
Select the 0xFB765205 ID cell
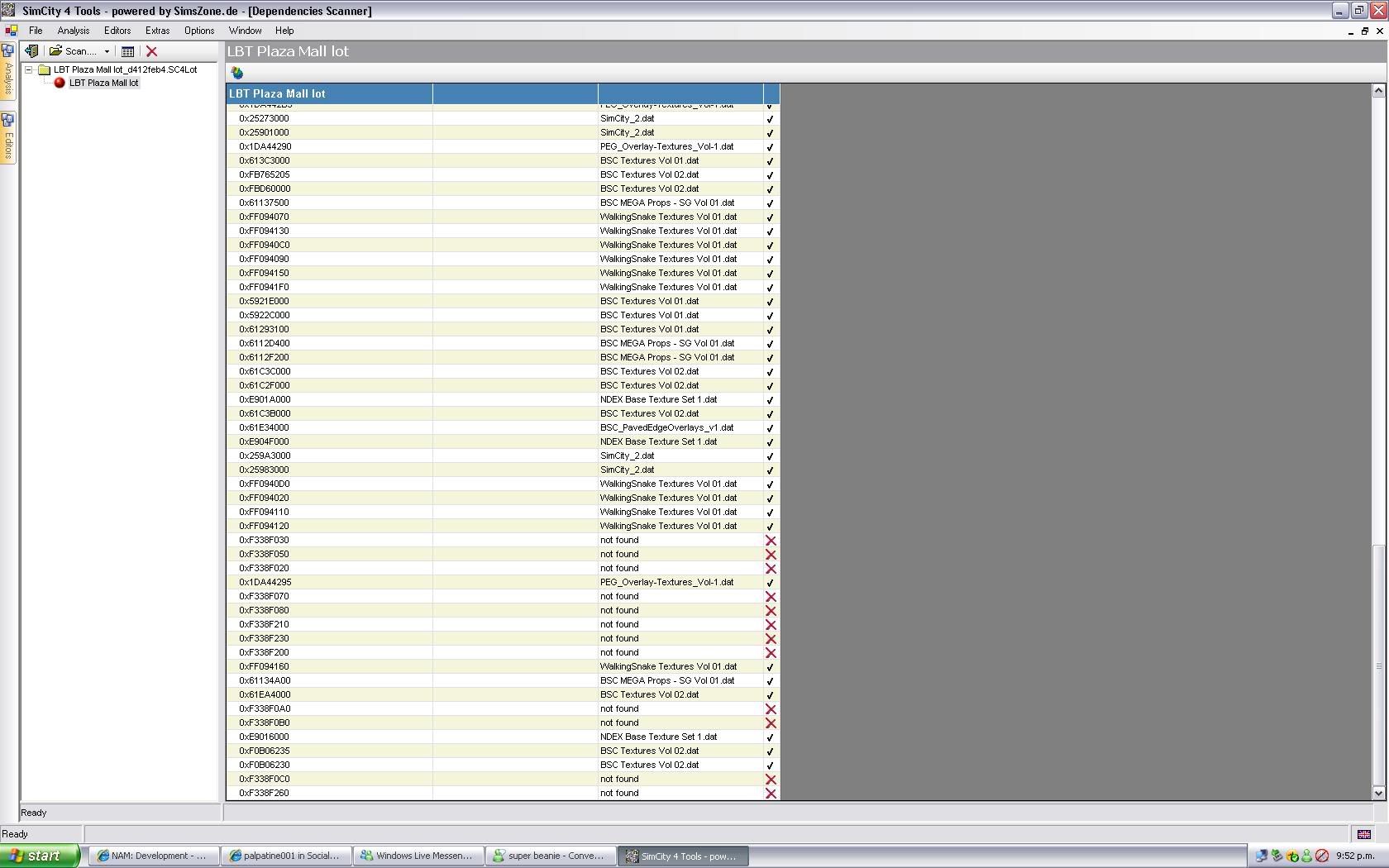(x=265, y=174)
